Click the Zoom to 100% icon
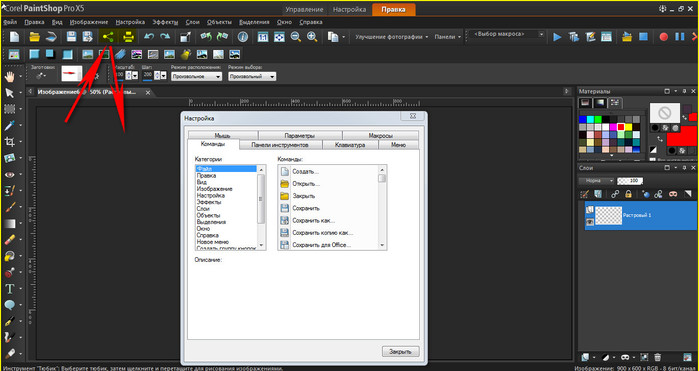The width and height of the screenshot is (699, 371). click(263, 37)
